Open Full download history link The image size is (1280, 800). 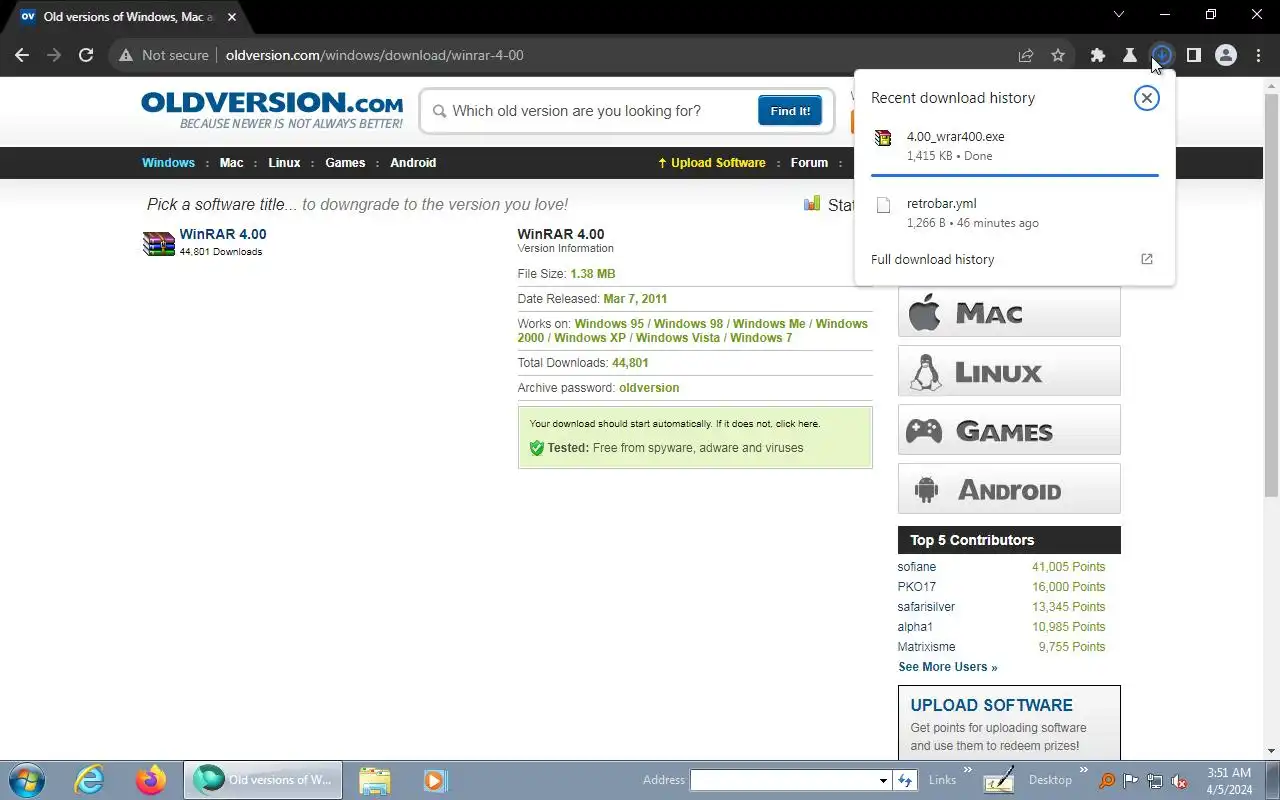coord(932,259)
